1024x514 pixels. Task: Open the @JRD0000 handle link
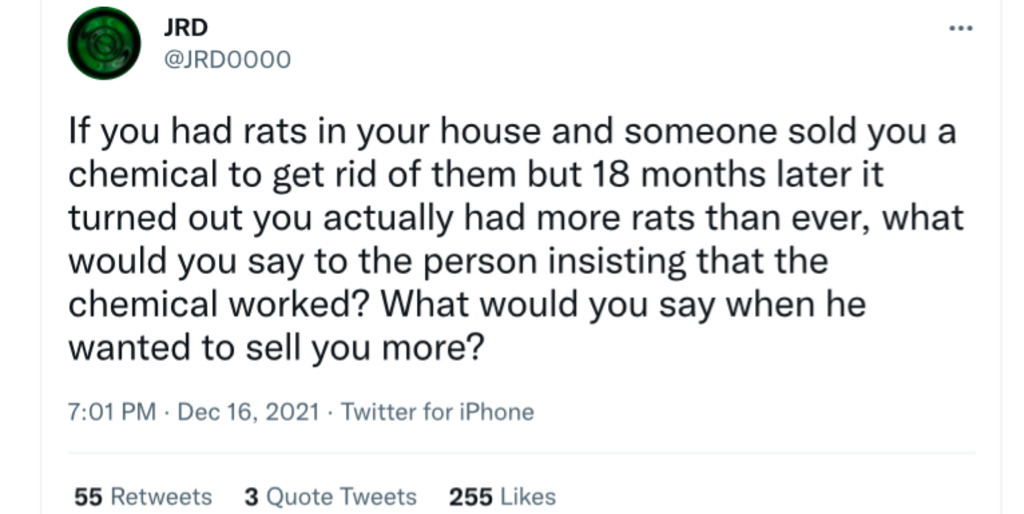coord(227,59)
